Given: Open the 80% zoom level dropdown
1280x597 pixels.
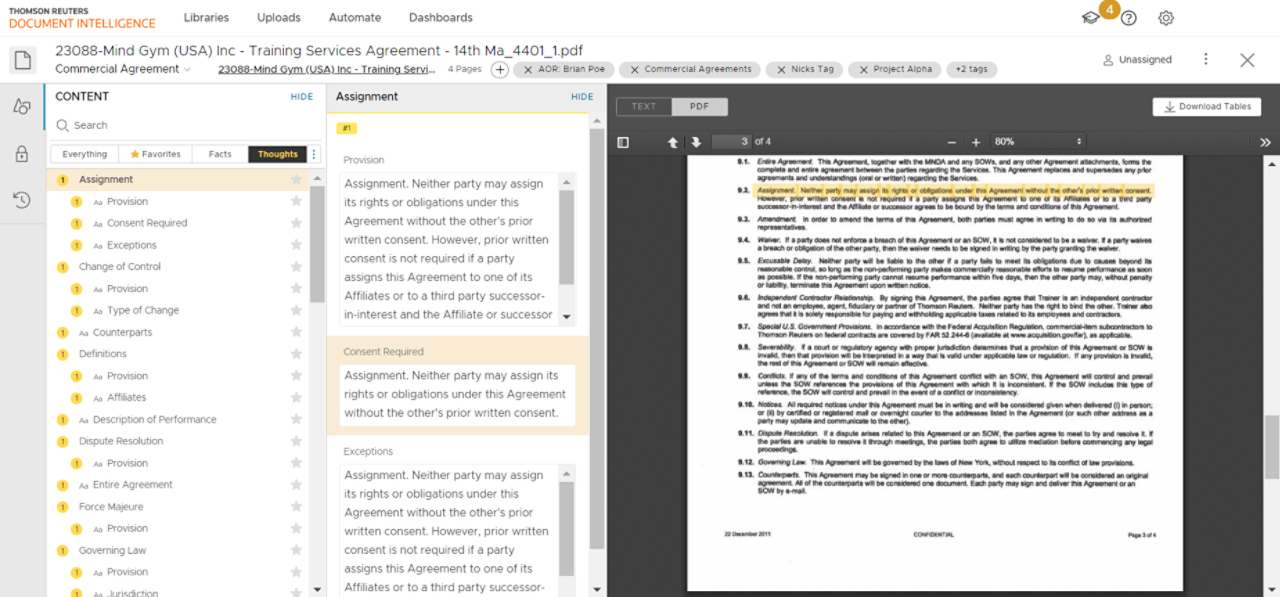Looking at the screenshot, I should pyautogui.click(x=1038, y=142).
